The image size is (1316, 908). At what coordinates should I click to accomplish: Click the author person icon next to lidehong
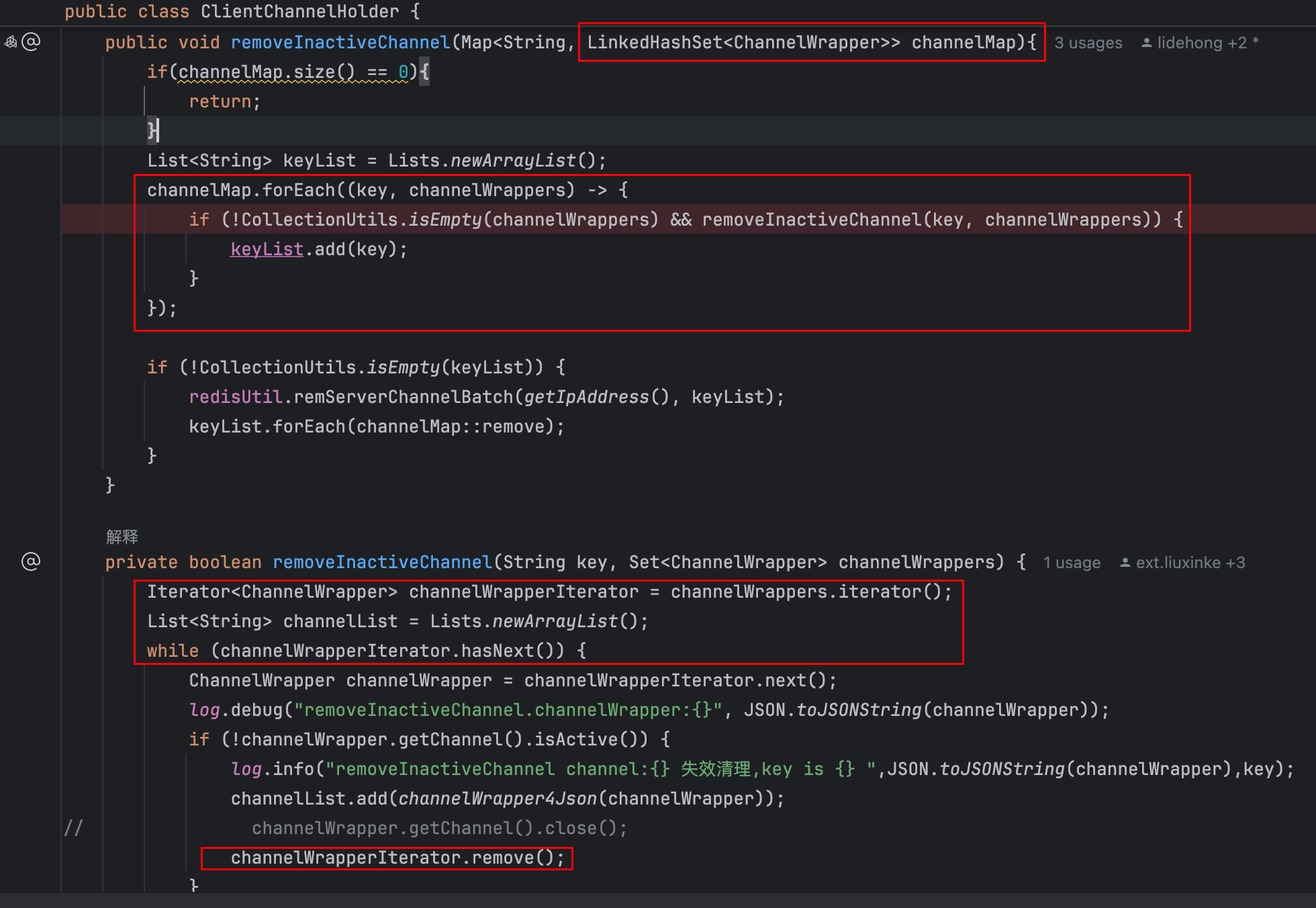1147,43
